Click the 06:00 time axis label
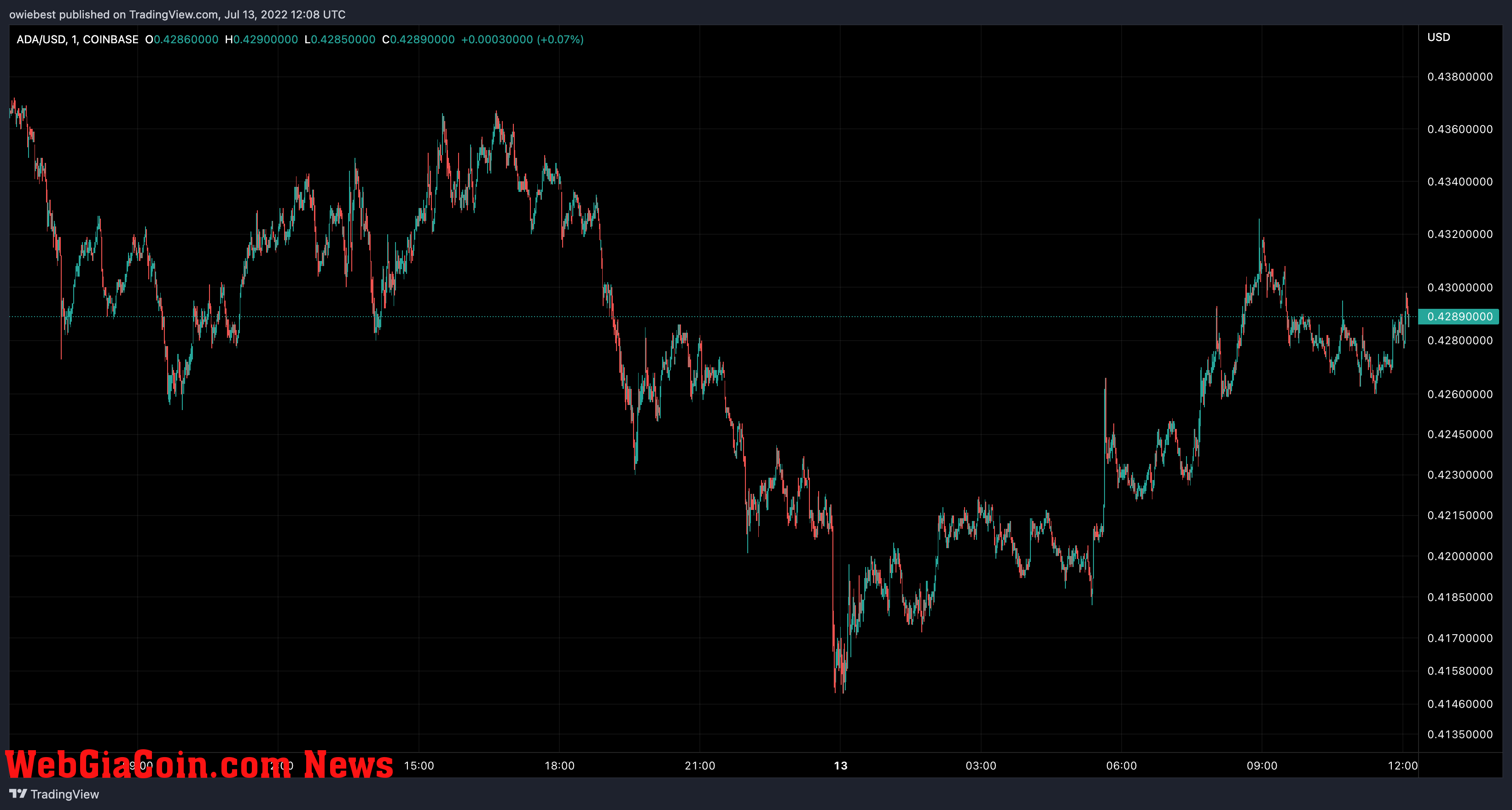 1121,765
